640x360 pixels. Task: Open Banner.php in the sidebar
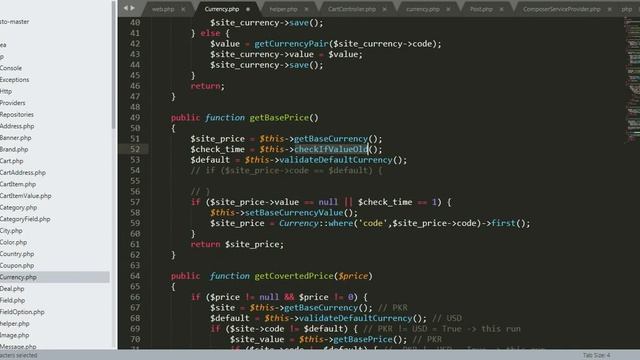coord(16,138)
